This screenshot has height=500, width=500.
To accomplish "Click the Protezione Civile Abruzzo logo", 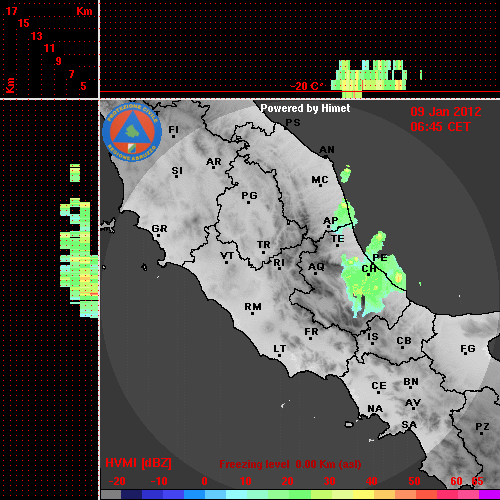I will (x=132, y=132).
